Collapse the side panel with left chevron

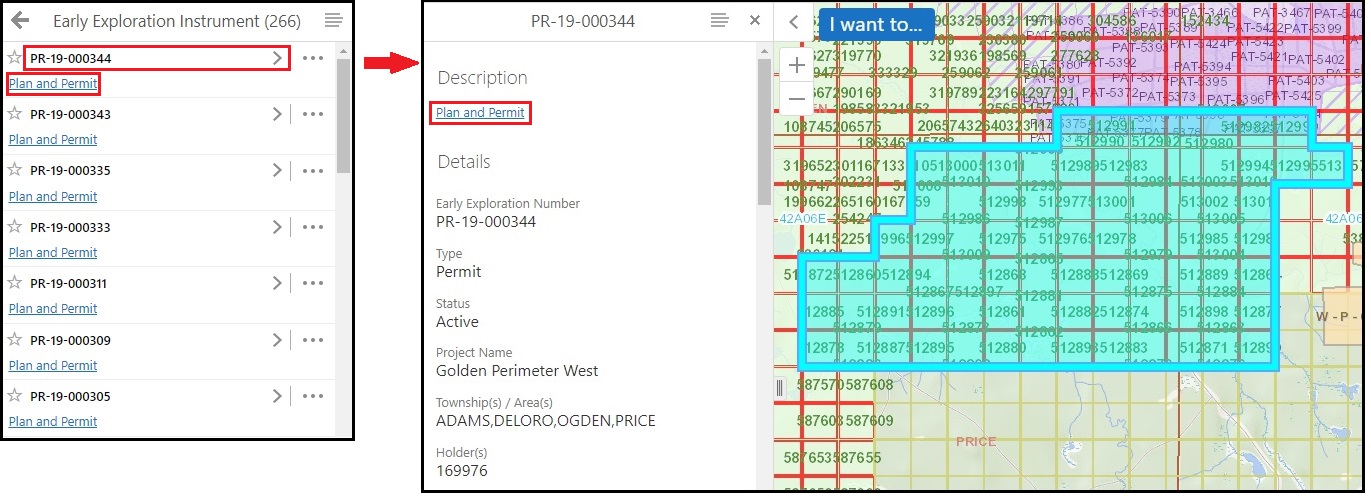pos(794,22)
